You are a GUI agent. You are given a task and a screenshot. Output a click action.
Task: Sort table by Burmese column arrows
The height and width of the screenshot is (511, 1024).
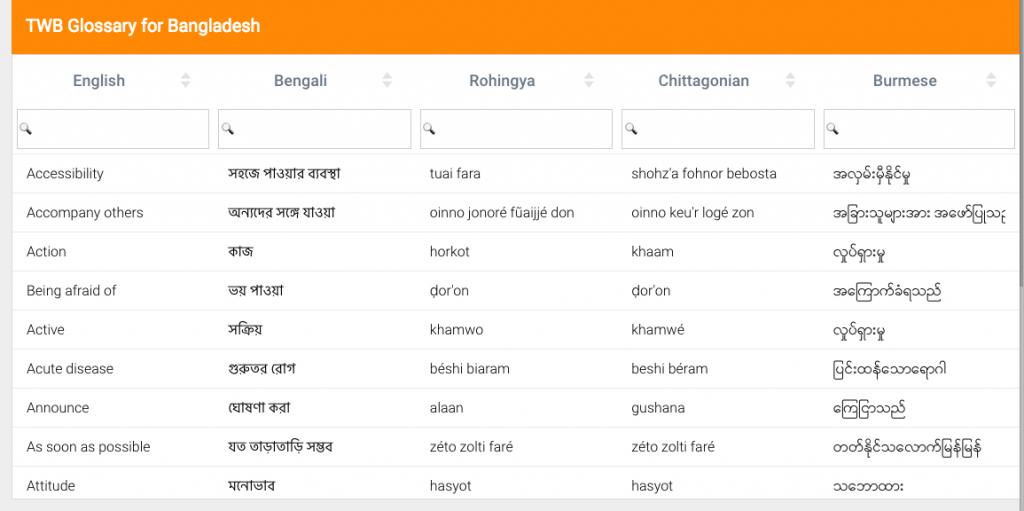991,80
